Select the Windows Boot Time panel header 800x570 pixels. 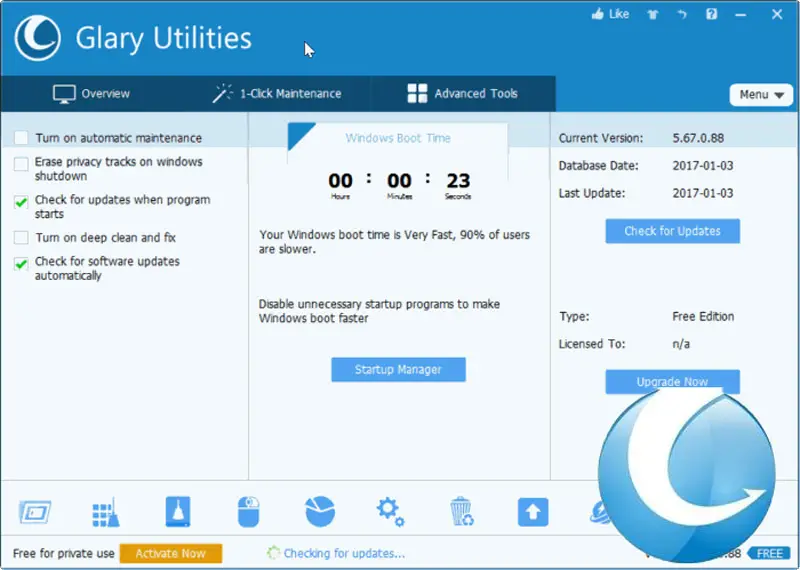coord(398,138)
